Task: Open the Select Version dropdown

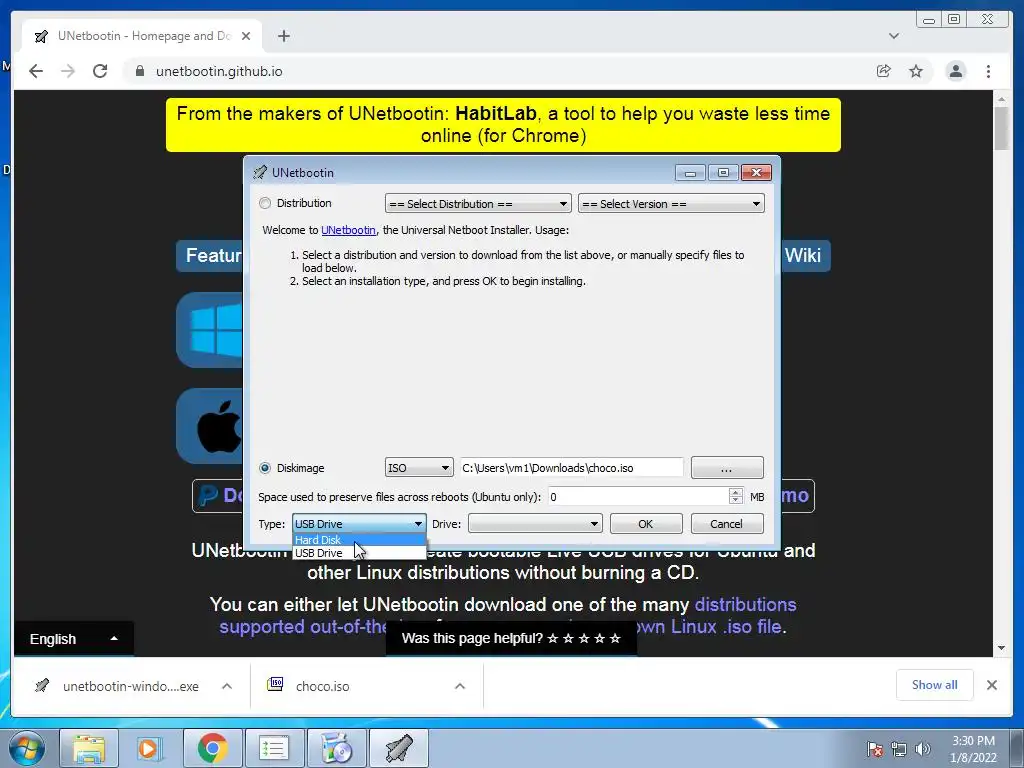Action: (671, 204)
